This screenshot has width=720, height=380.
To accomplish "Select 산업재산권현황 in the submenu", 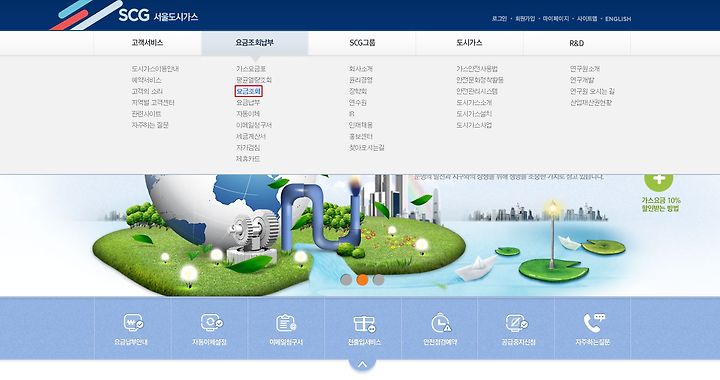I will pyautogui.click(x=591, y=103).
